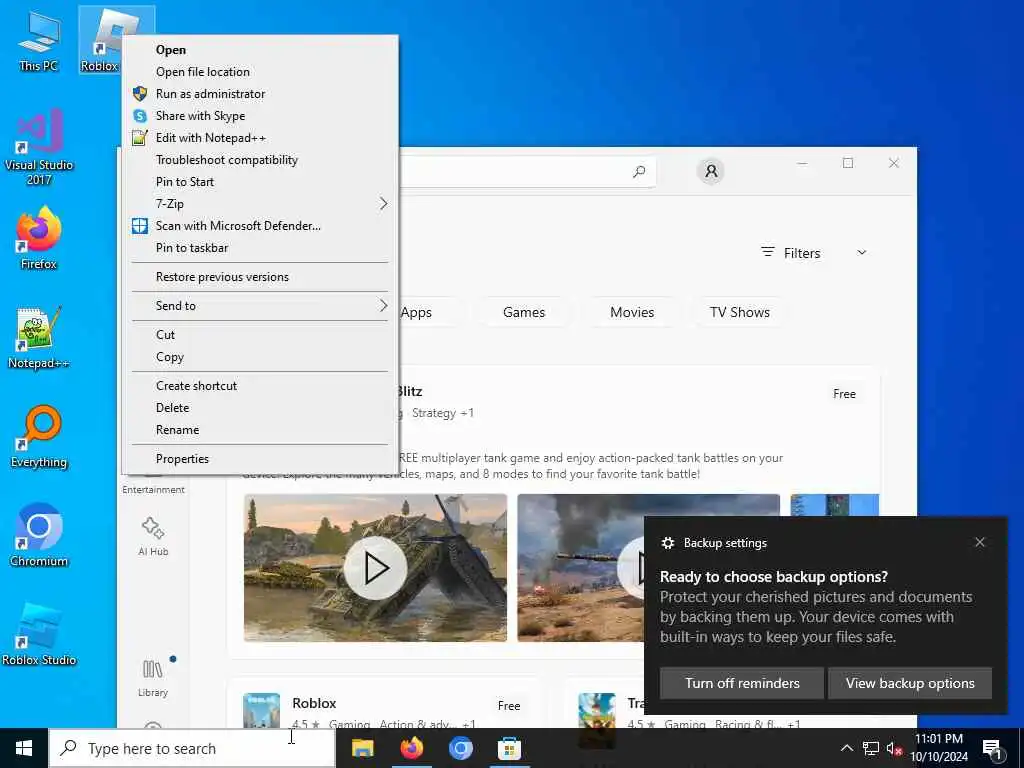The width and height of the screenshot is (1024, 768).
Task: Open the AI Hub section in Store
Action: (x=153, y=536)
